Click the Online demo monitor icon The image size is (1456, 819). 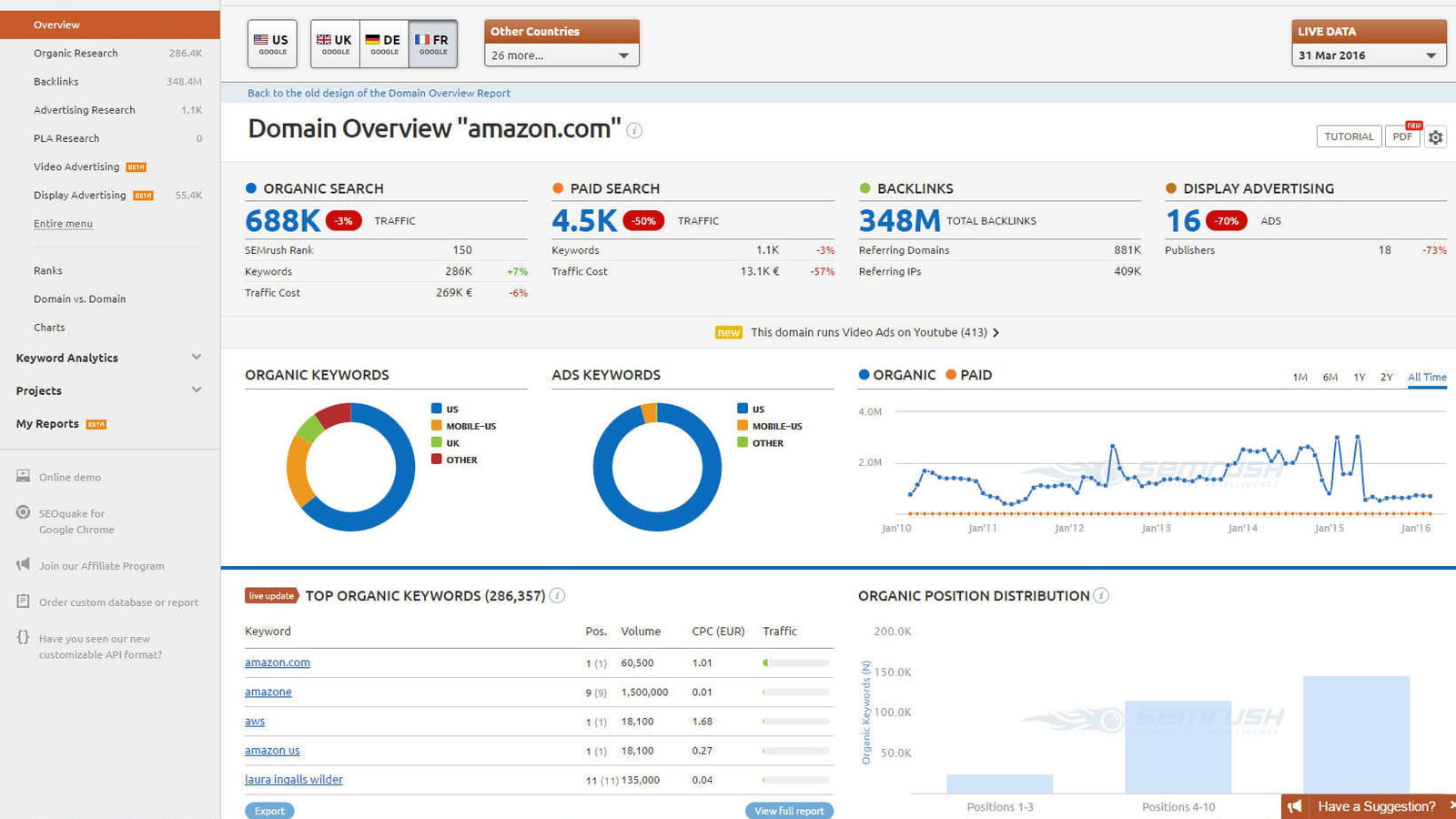point(23,476)
